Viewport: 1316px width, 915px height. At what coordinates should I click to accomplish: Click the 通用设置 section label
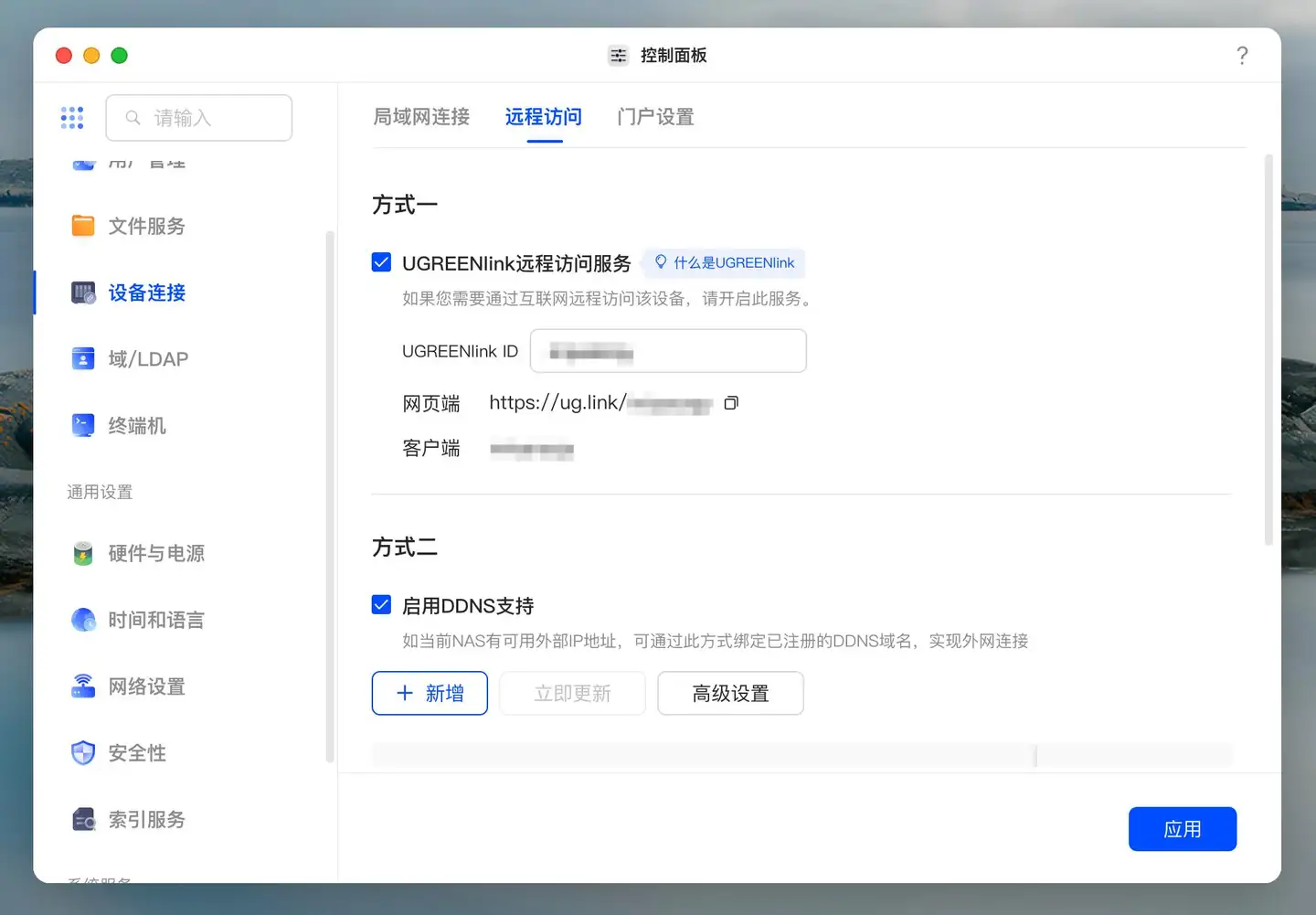[100, 493]
